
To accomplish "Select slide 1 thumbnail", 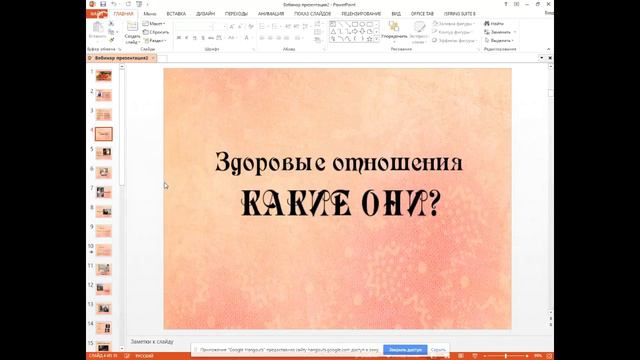I will point(103,76).
